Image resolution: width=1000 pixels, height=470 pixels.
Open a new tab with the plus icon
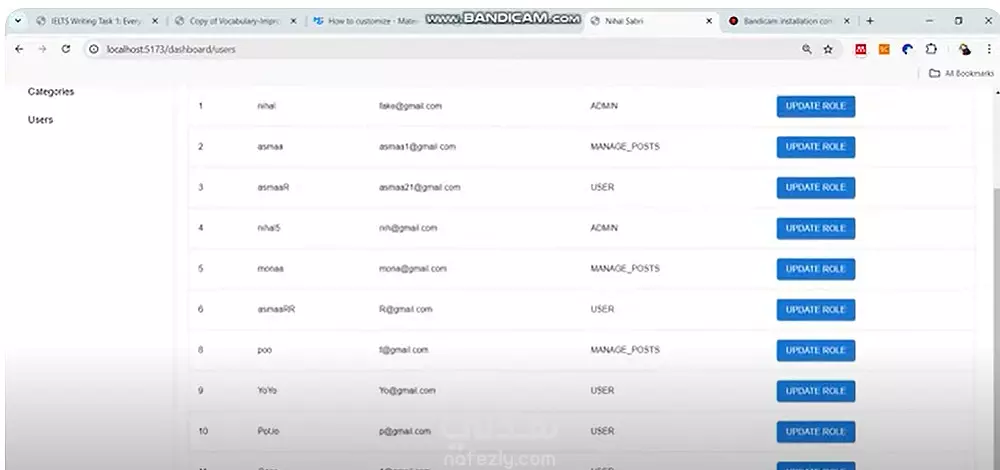pyautogui.click(x=870, y=21)
